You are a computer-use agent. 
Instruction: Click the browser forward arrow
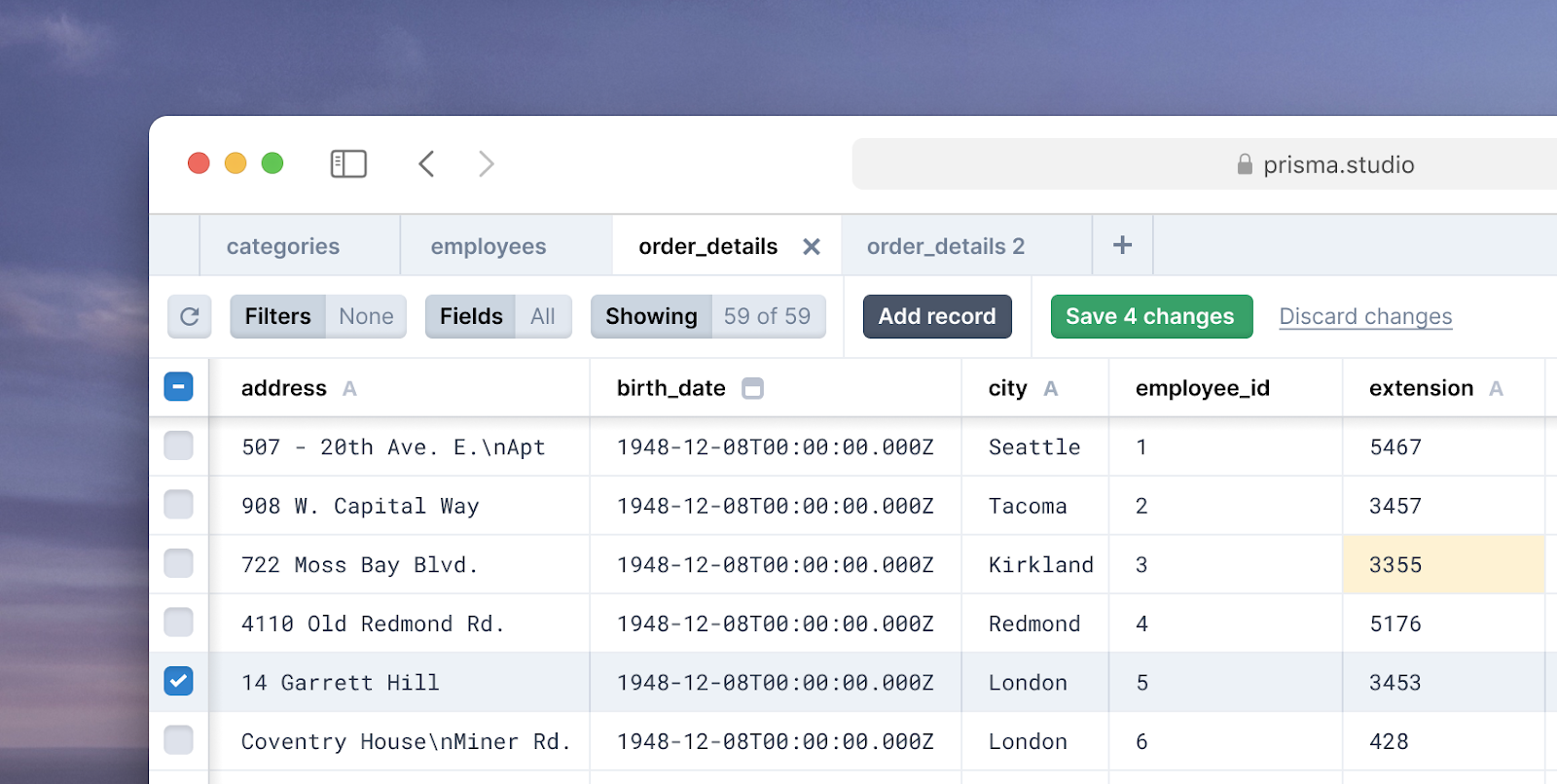pyautogui.click(x=487, y=164)
